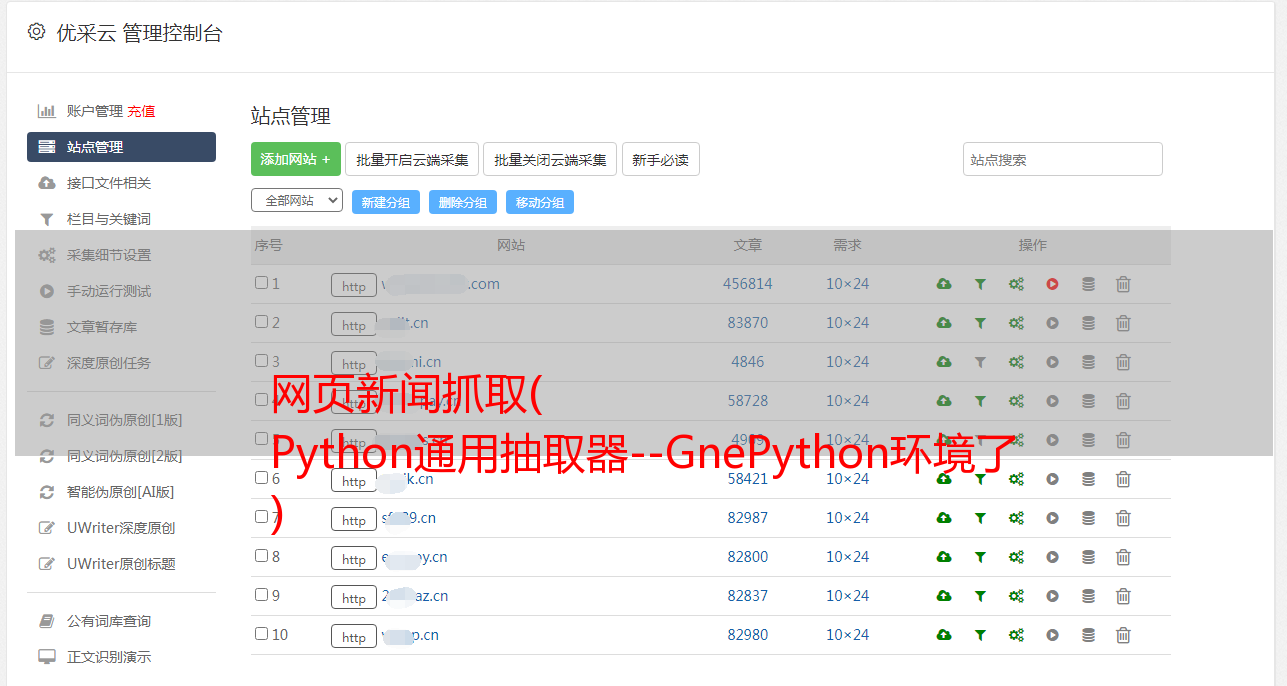Click 新手必读 button

pos(660,159)
